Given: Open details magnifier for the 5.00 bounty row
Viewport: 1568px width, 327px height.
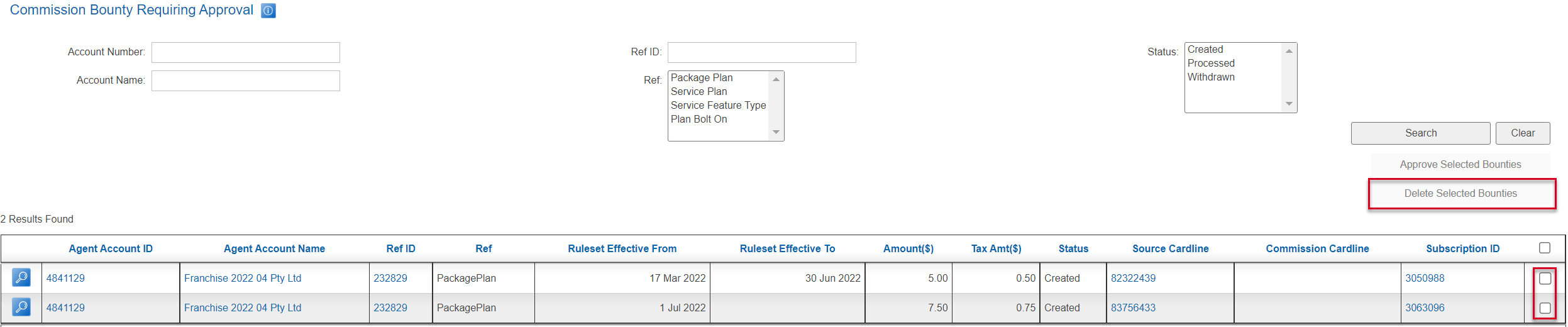Looking at the screenshot, I should tap(21, 277).
